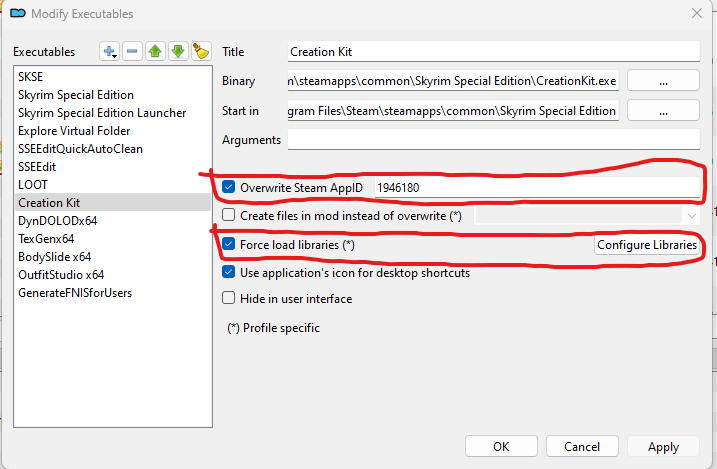Close the Modify Executables dialog
Image resolution: width=717 pixels, height=469 pixels.
click(696, 14)
